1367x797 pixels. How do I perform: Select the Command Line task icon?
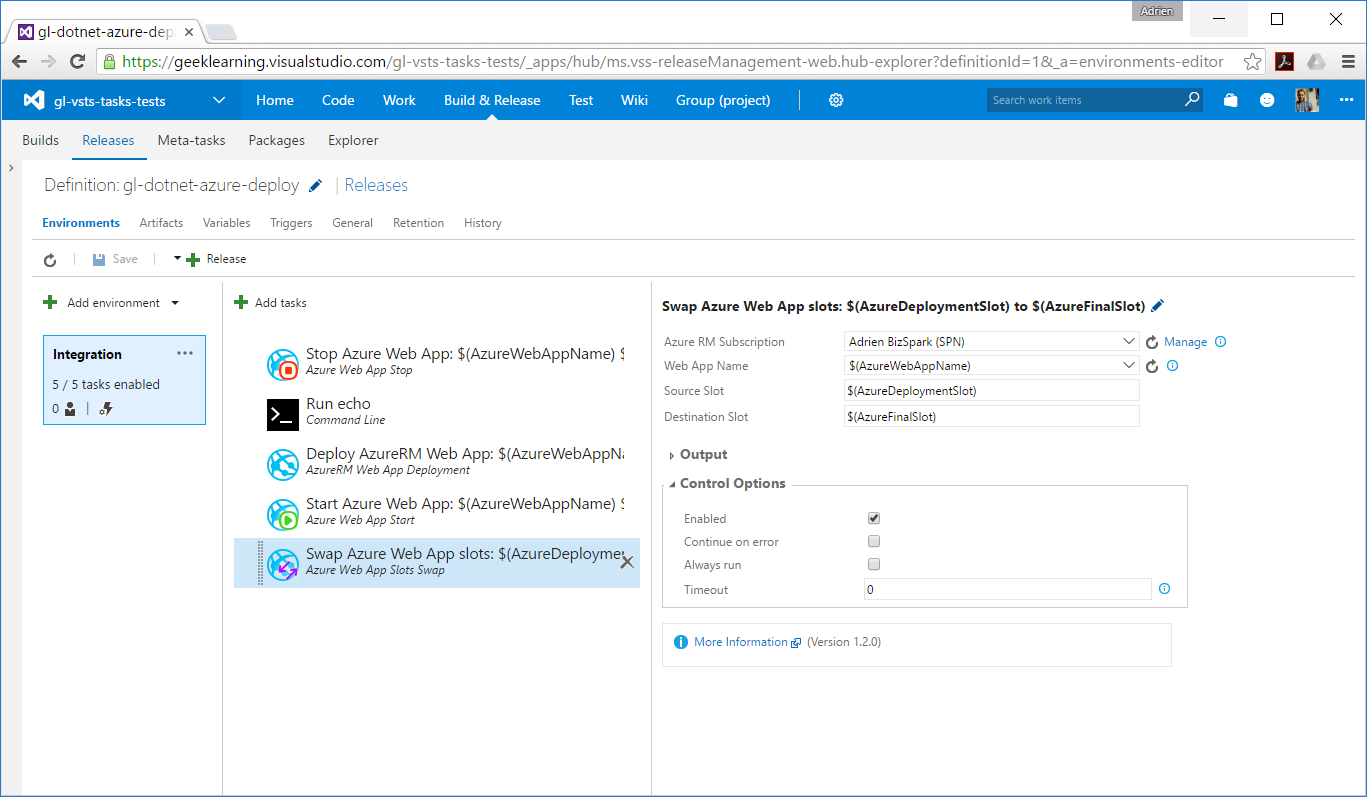click(283, 415)
